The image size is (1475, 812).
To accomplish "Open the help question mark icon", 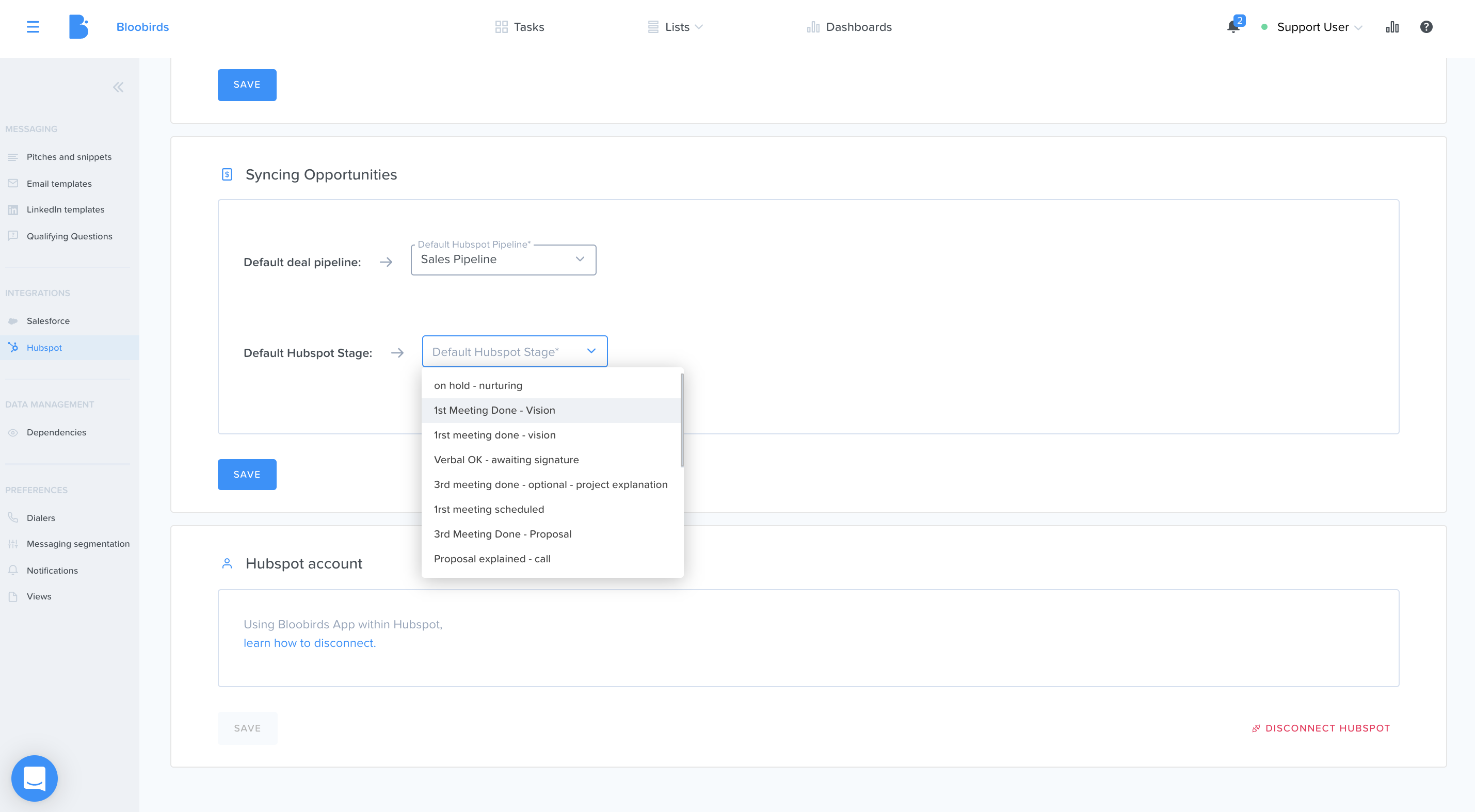I will (x=1426, y=27).
